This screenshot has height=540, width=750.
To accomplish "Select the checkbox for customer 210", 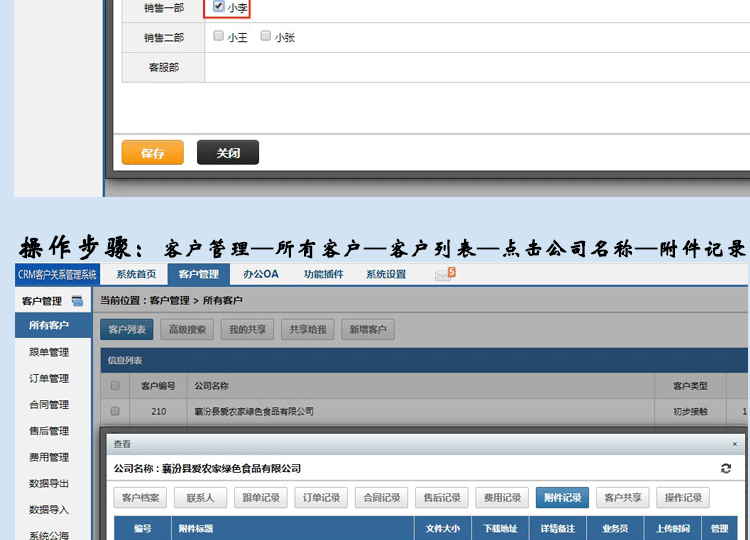I will [x=115, y=411].
